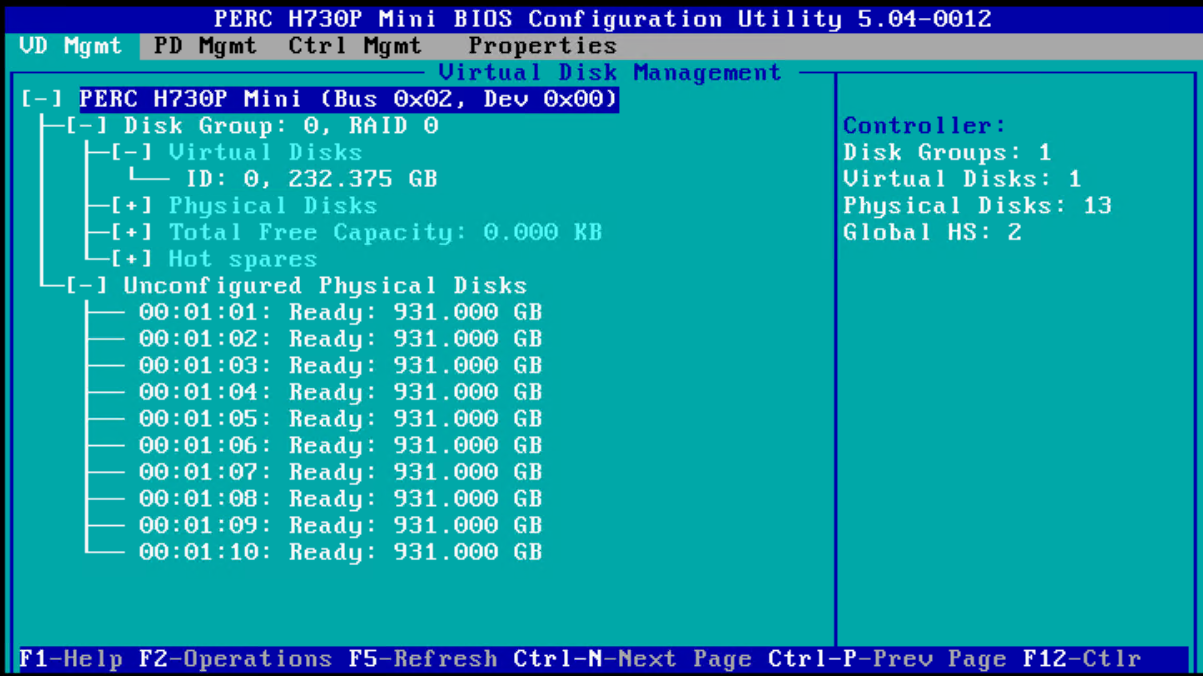Viewport: 1203px width, 676px height.
Task: Click the Virtual Disks: 1 text
Action: (x=962, y=179)
